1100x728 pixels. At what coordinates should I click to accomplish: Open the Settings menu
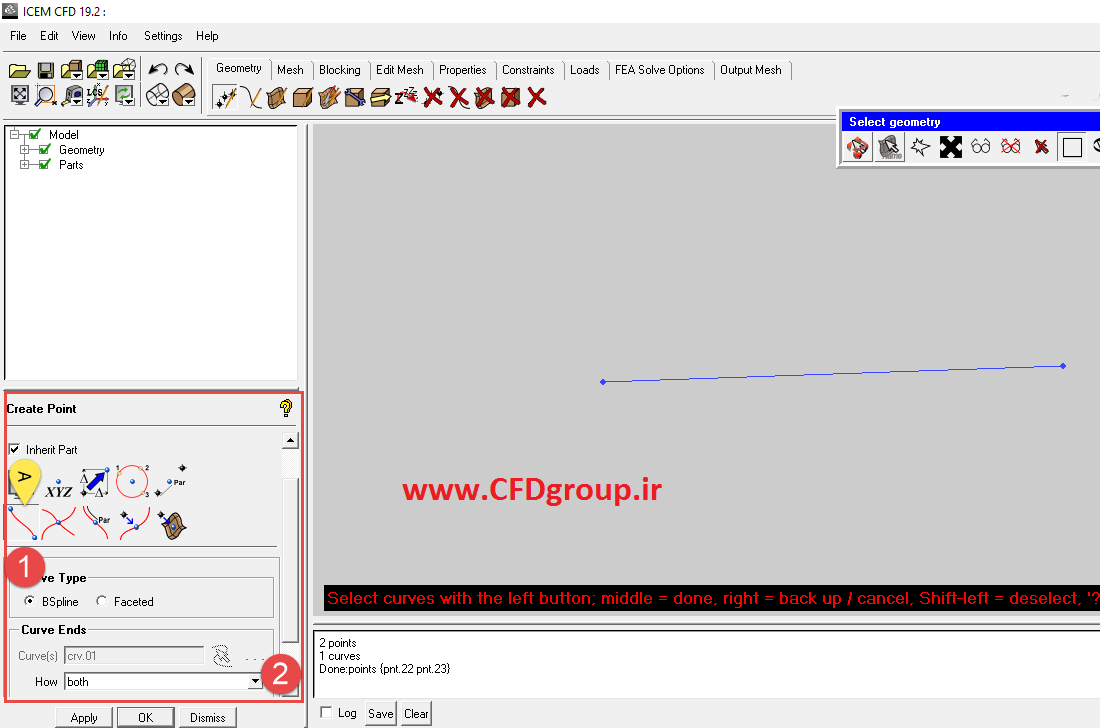(x=163, y=36)
